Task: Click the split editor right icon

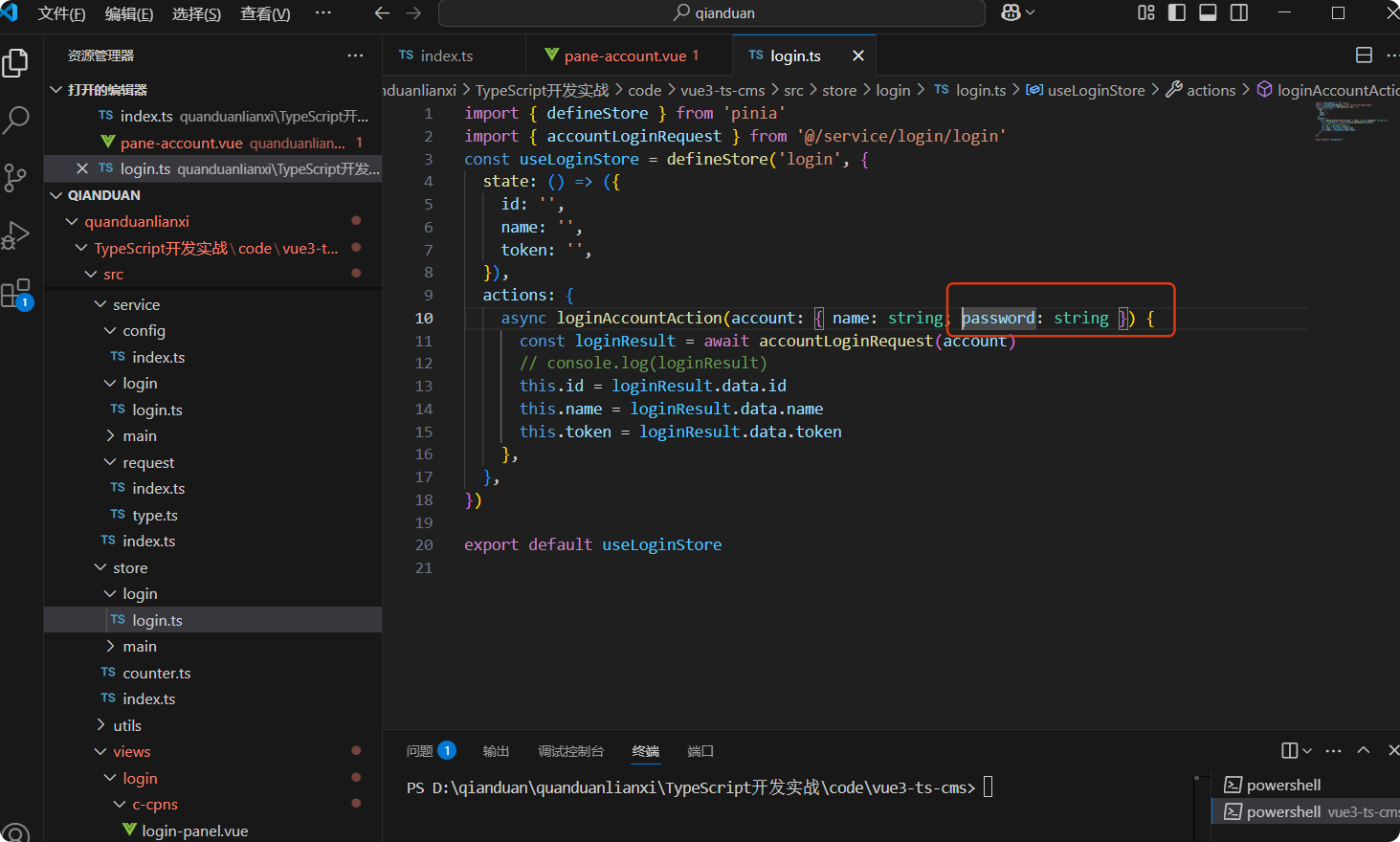Action: pos(1364,55)
